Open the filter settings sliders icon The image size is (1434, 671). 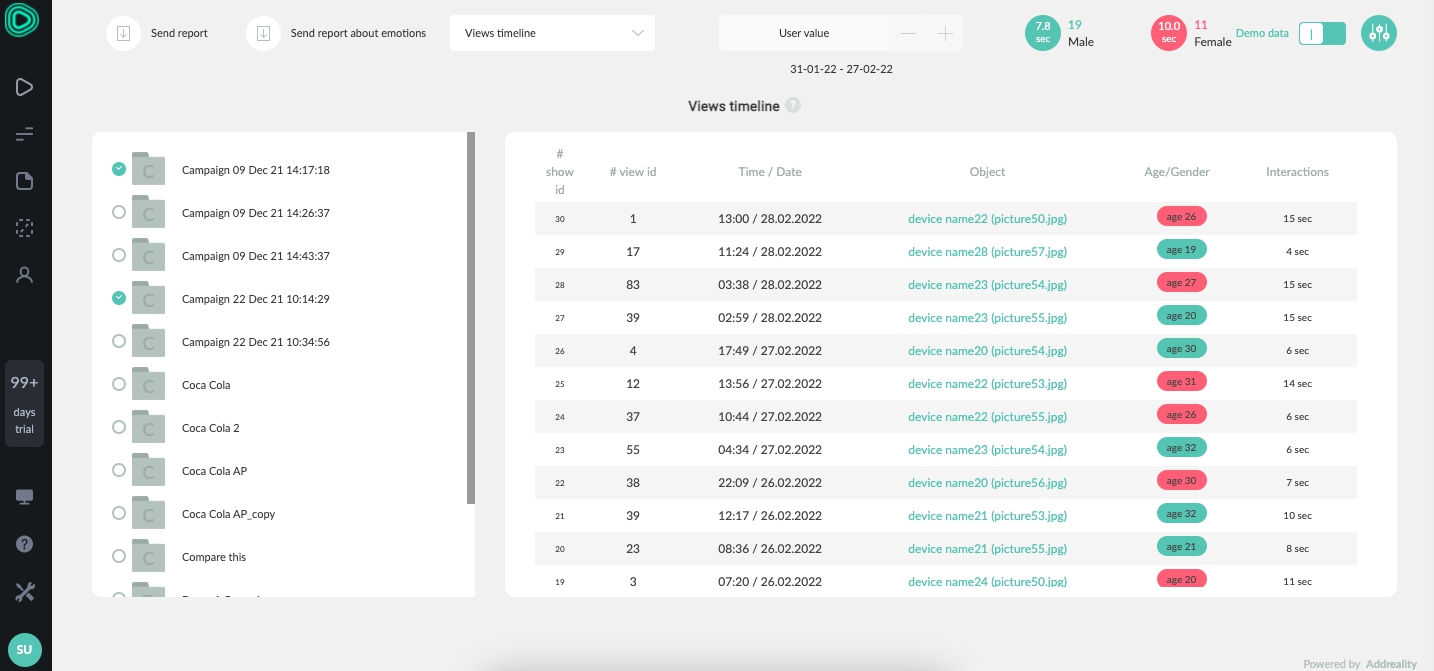click(x=1379, y=33)
